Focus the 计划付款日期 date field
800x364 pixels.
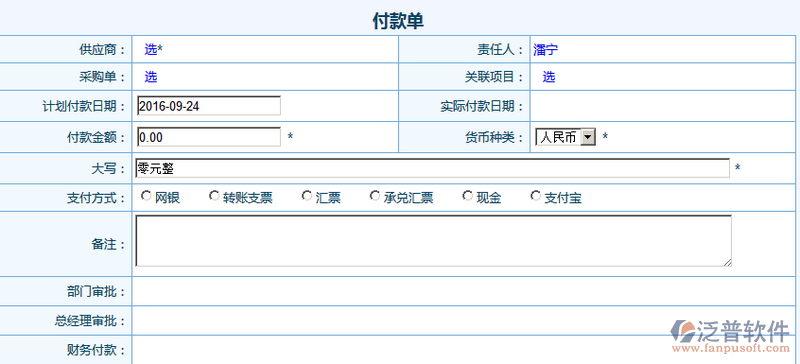[209, 106]
